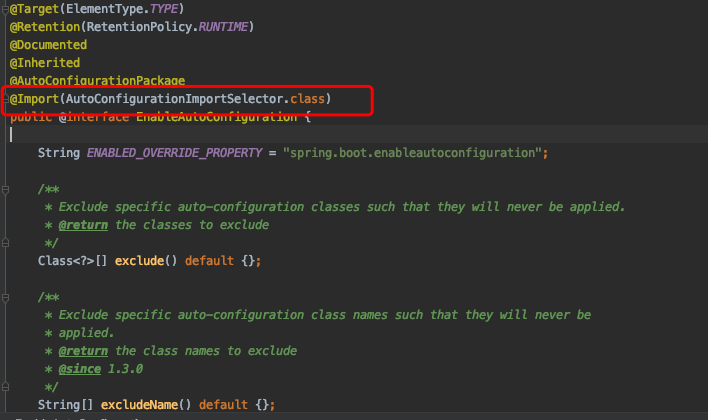708x420 pixels.
Task: Click default keyword on the exclude() line
Action: [x=209, y=261]
